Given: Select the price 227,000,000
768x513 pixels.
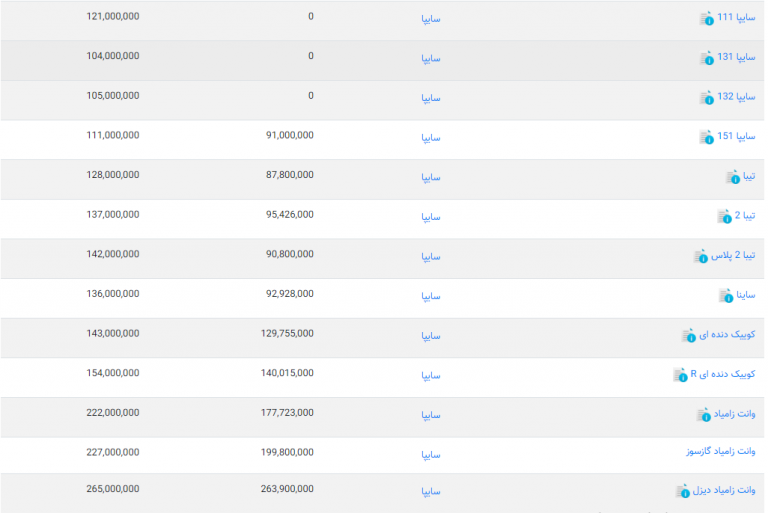Looking at the screenshot, I should point(113,453).
